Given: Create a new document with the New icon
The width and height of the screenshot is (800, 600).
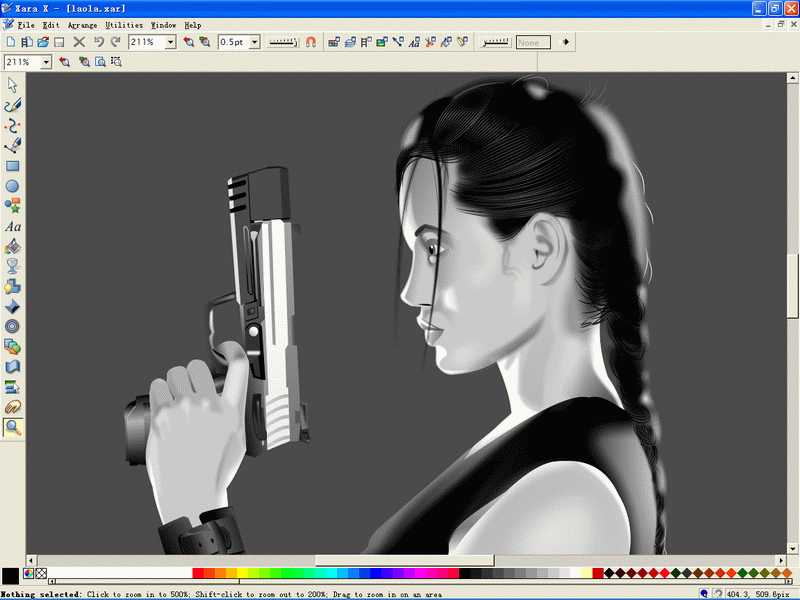Looking at the screenshot, I should point(11,42).
